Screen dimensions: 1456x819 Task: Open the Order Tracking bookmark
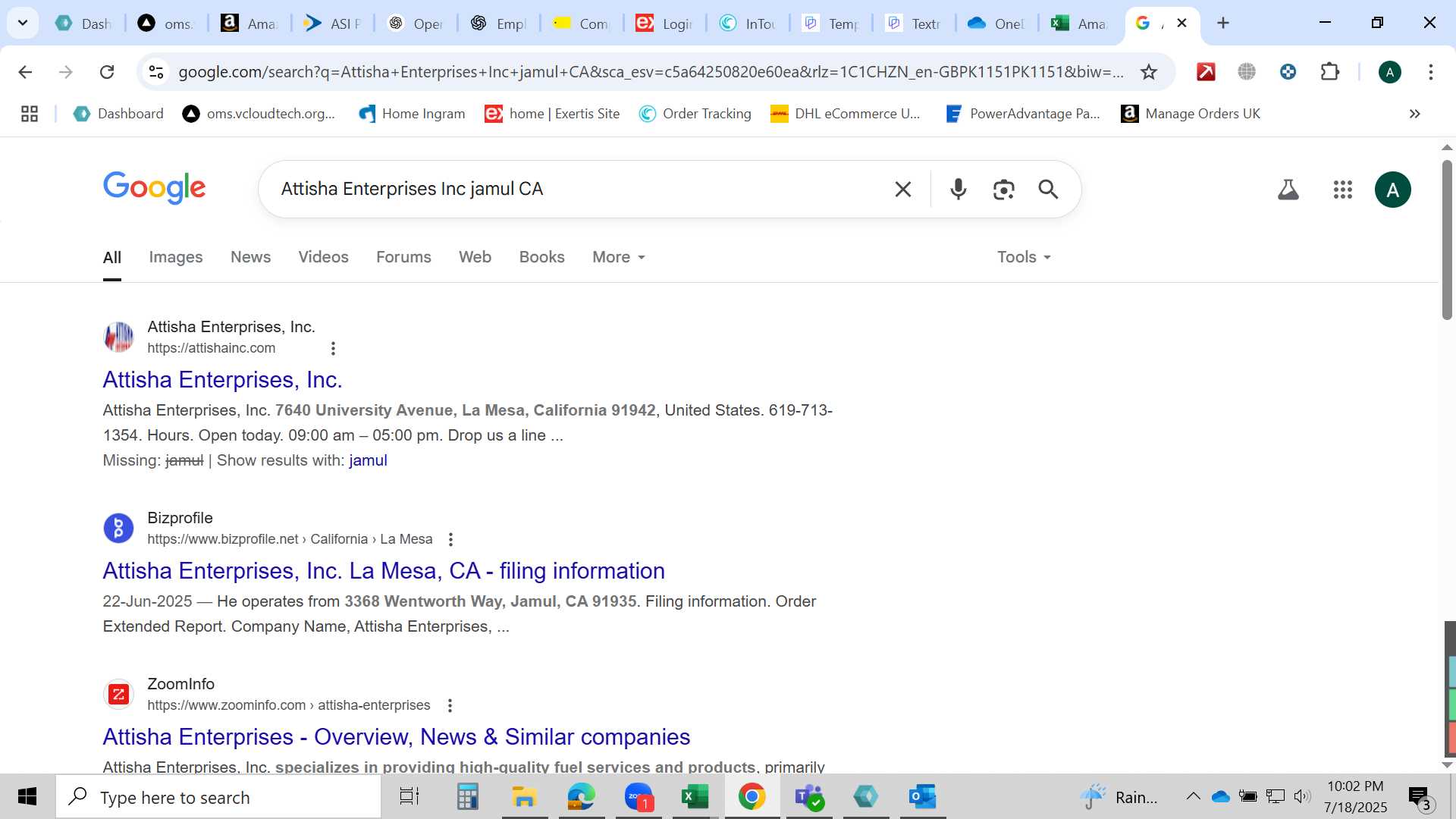695,114
